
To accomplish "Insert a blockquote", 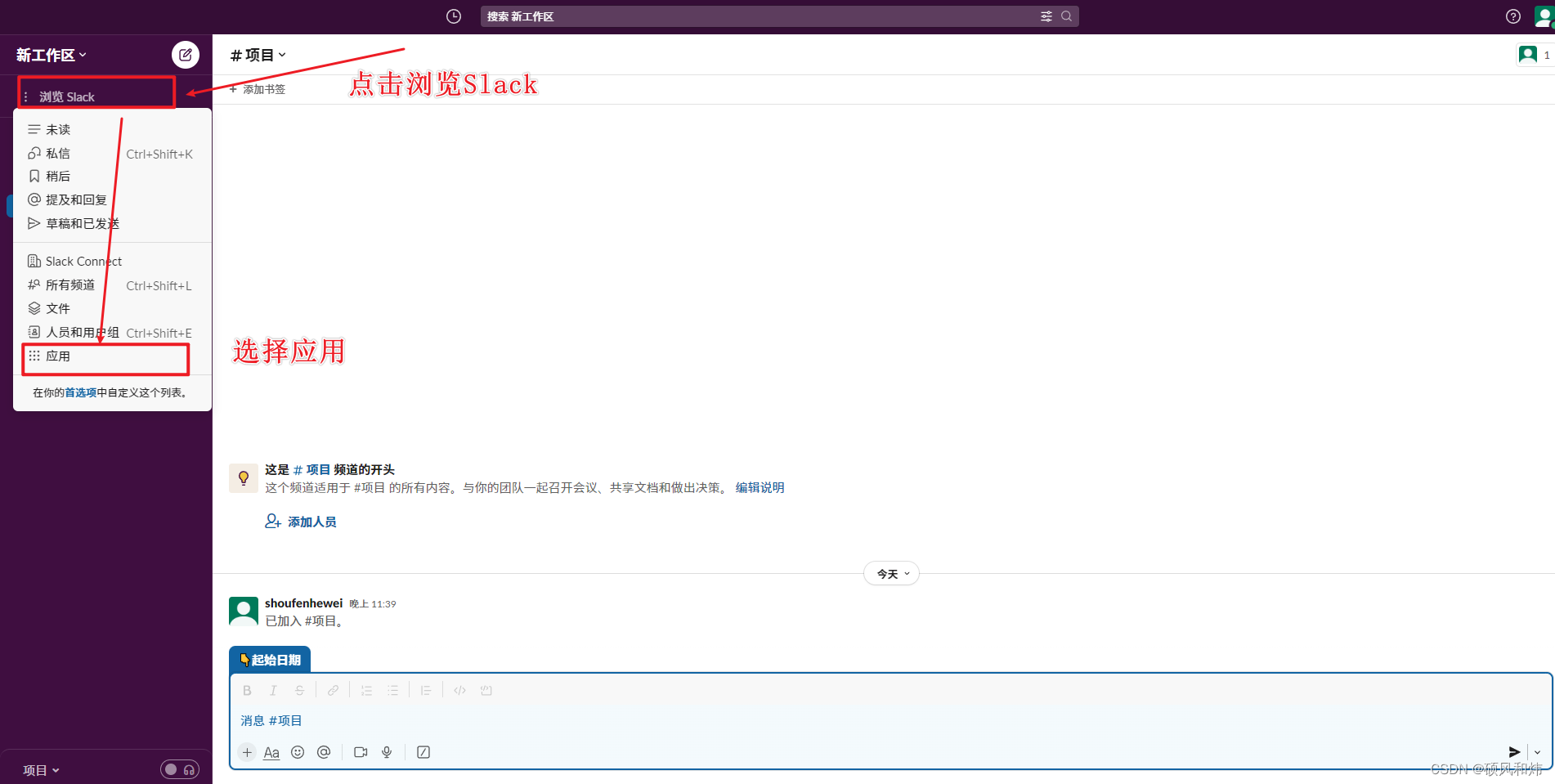I will point(425,690).
